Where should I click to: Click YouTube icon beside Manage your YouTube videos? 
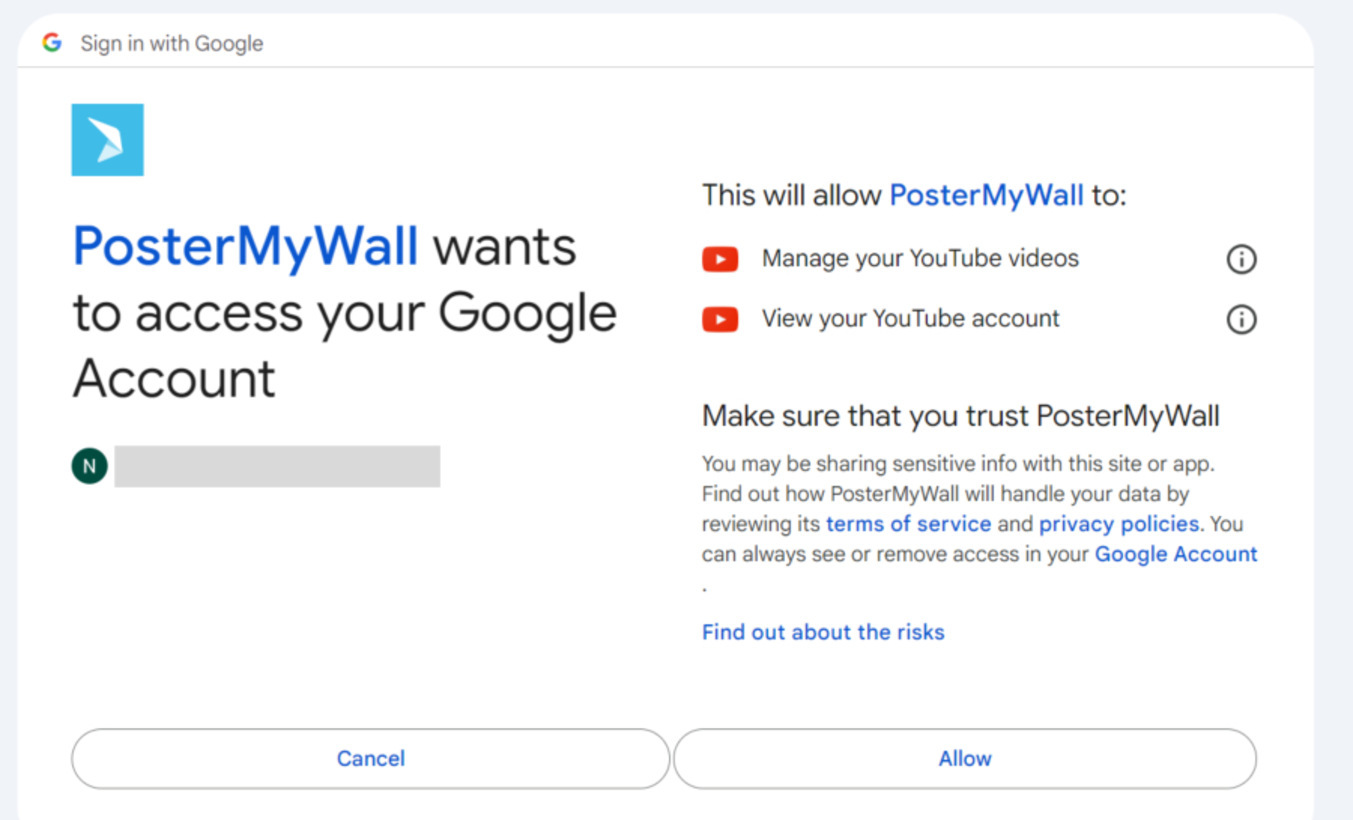pos(720,259)
